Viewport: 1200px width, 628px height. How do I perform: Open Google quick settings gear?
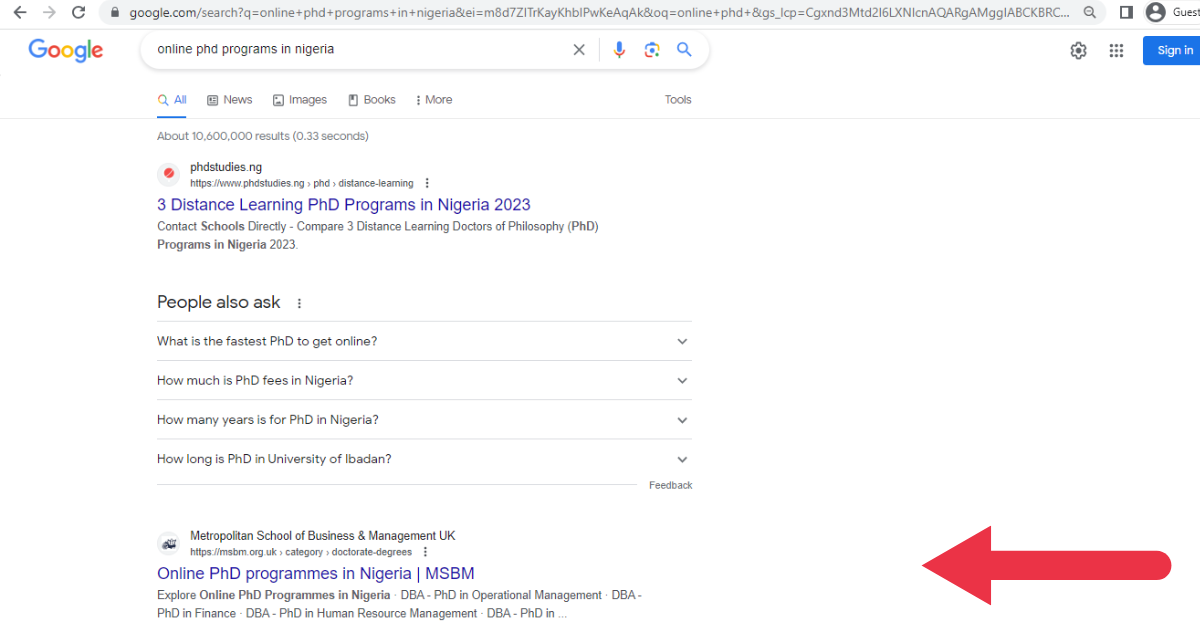click(x=1078, y=51)
